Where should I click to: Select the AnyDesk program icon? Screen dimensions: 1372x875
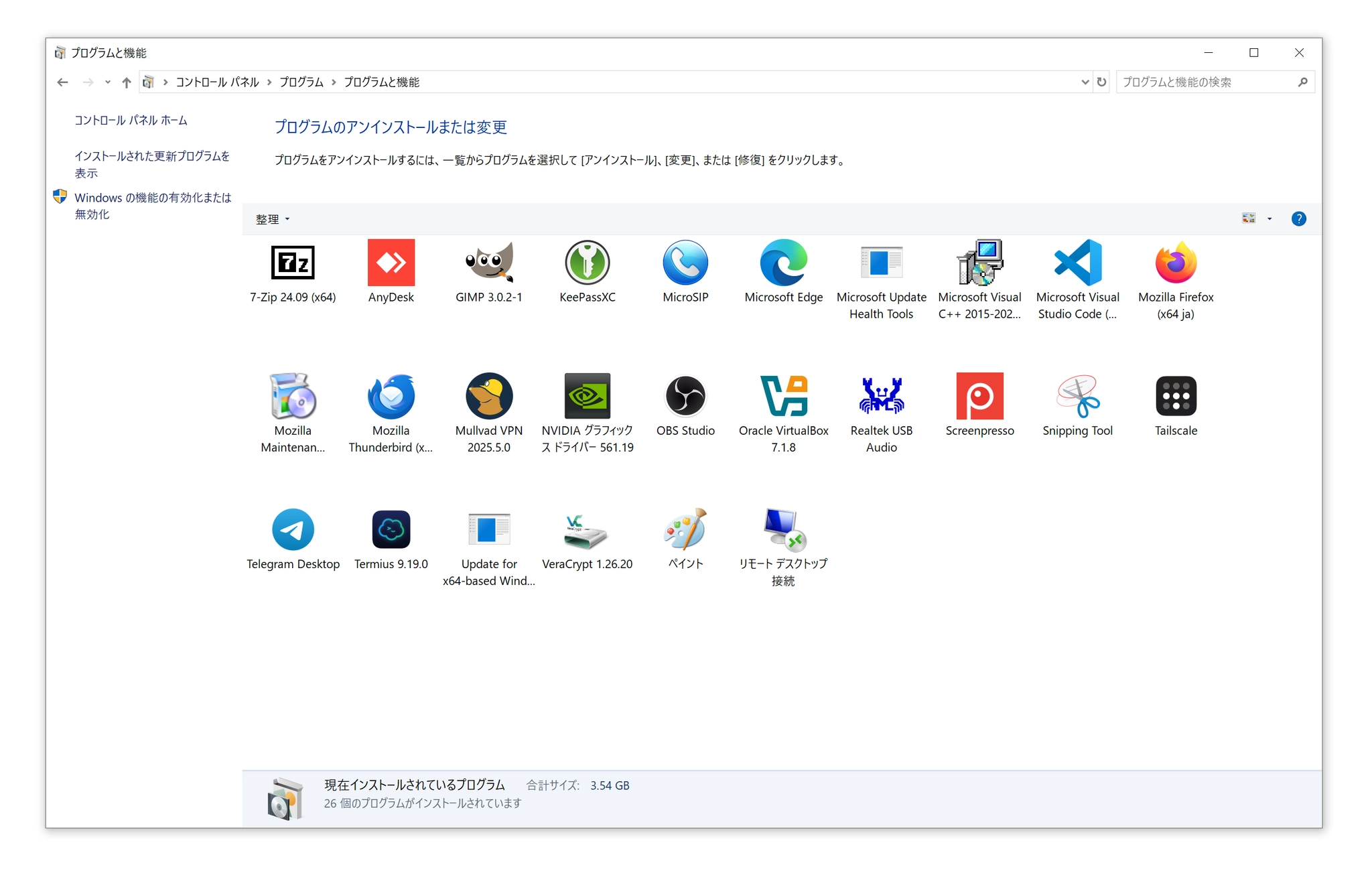391,263
